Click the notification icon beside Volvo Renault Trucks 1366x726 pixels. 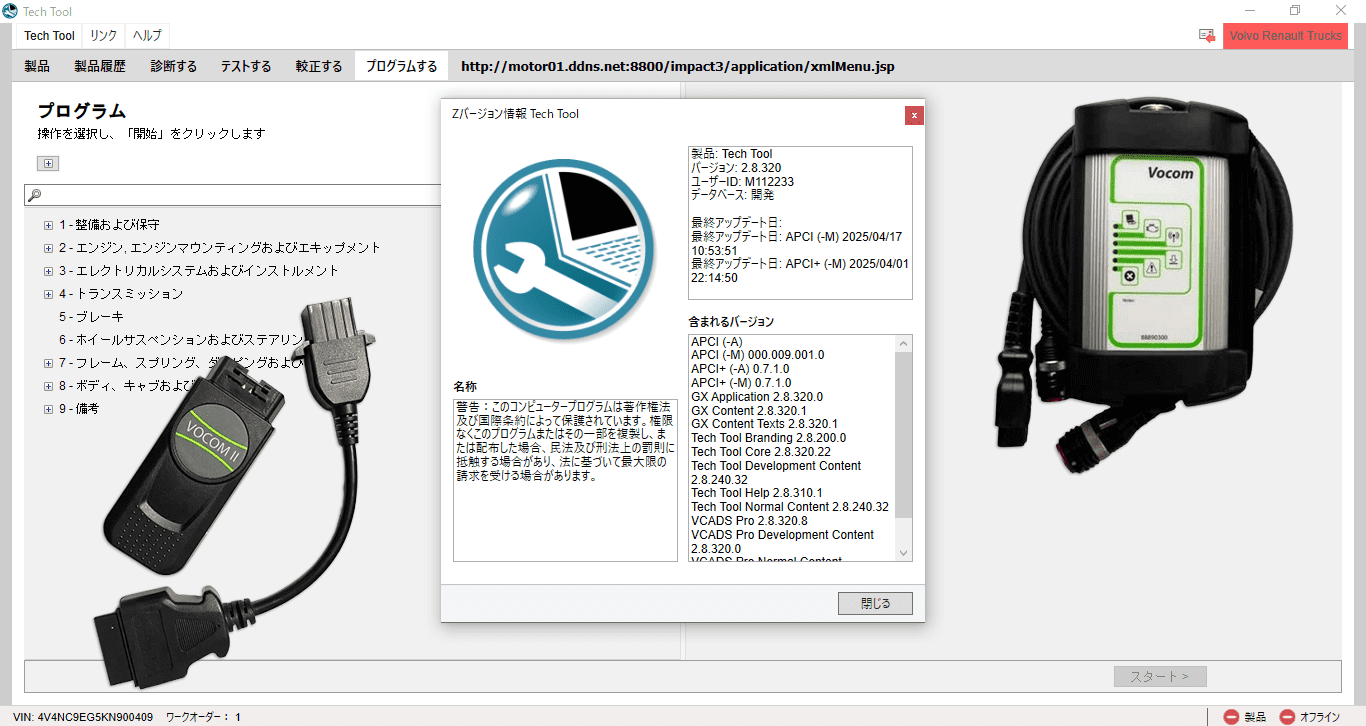(x=1207, y=36)
